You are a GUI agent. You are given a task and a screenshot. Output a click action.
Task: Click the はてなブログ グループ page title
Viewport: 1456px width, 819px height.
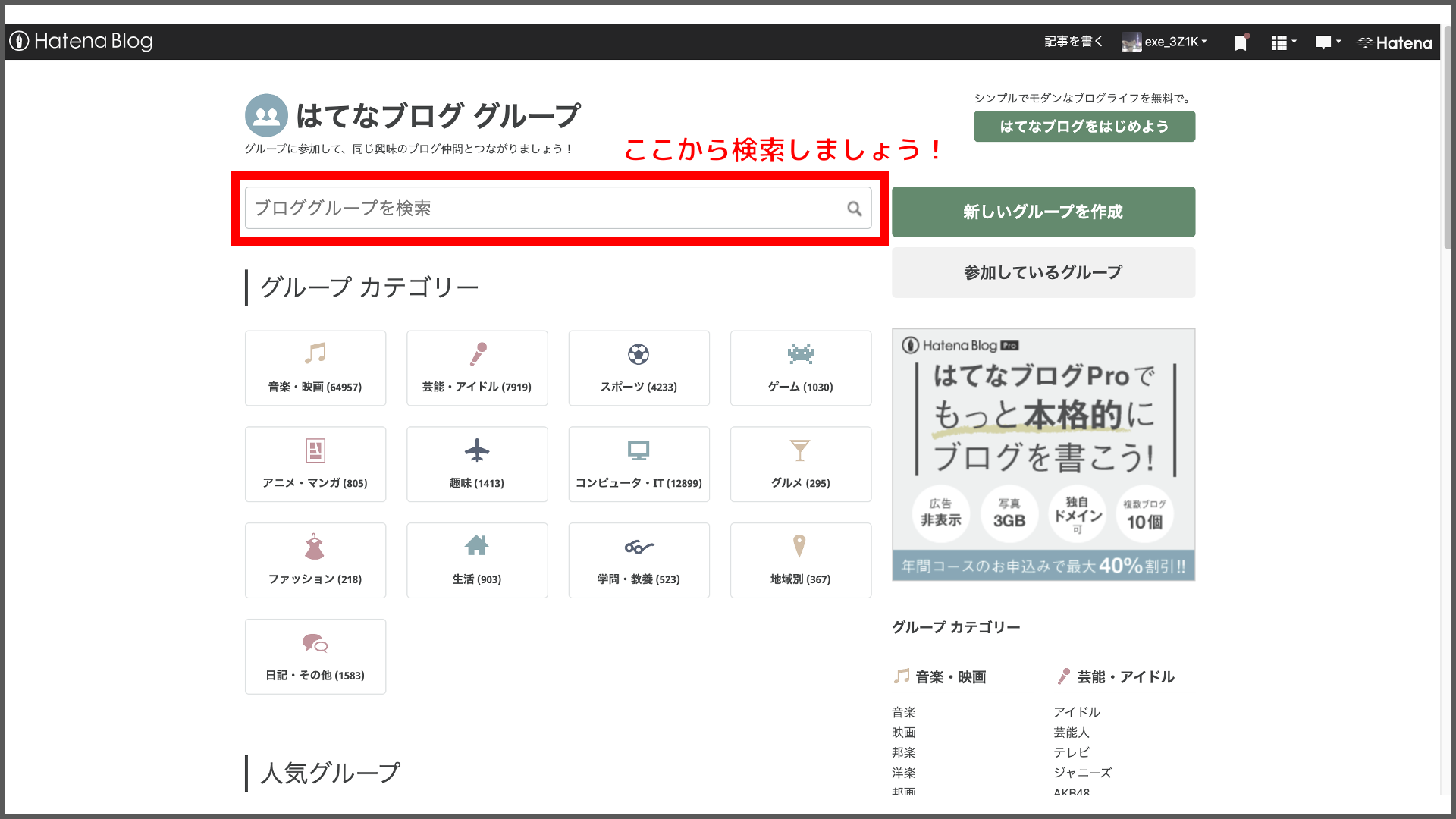439,115
